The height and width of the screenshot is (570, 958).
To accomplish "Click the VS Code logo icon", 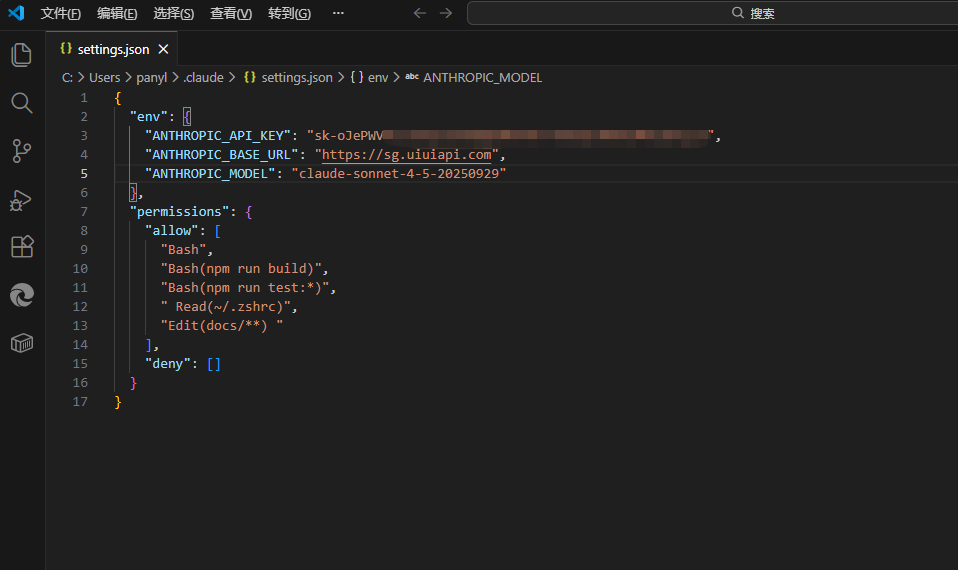I will 16,13.
